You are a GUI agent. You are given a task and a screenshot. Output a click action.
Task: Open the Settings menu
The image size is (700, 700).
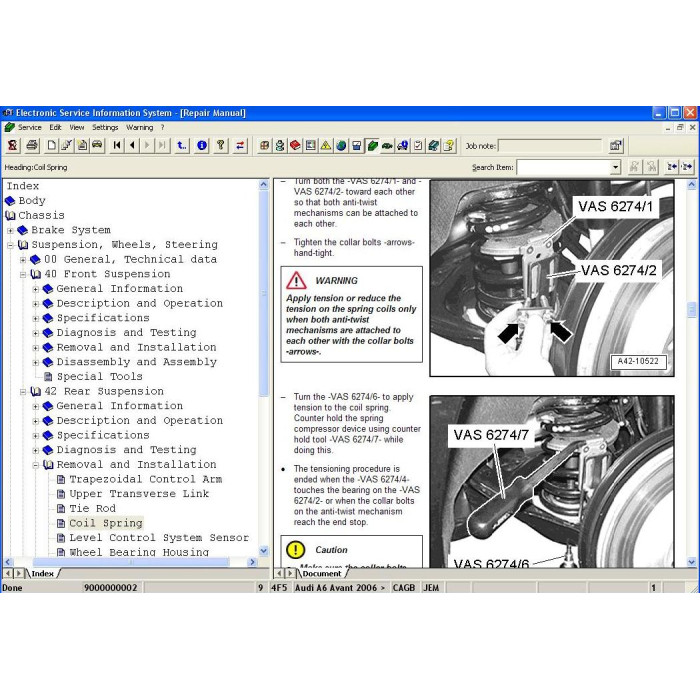click(105, 127)
